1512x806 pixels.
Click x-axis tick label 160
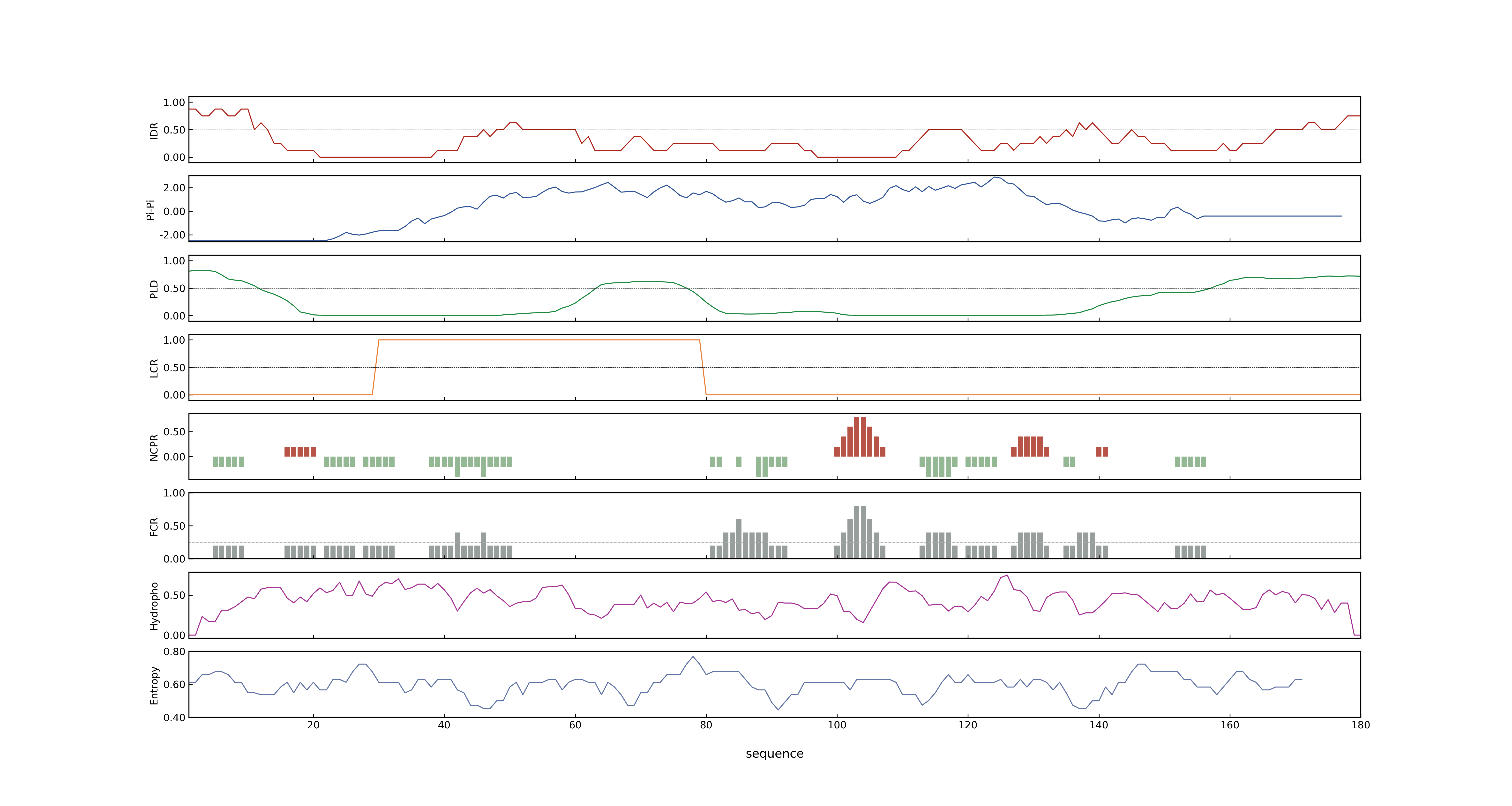pos(1230,725)
